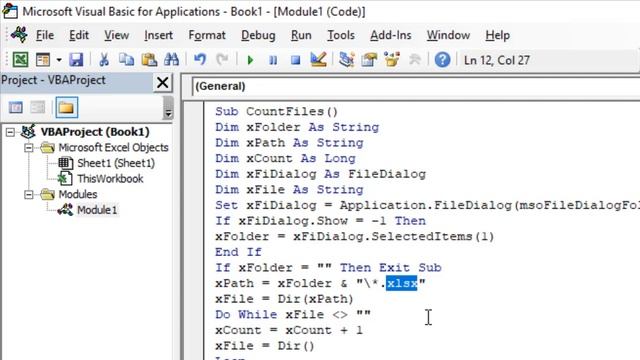
Task: Select ThisWorkbook in project tree
Action: click(110, 179)
